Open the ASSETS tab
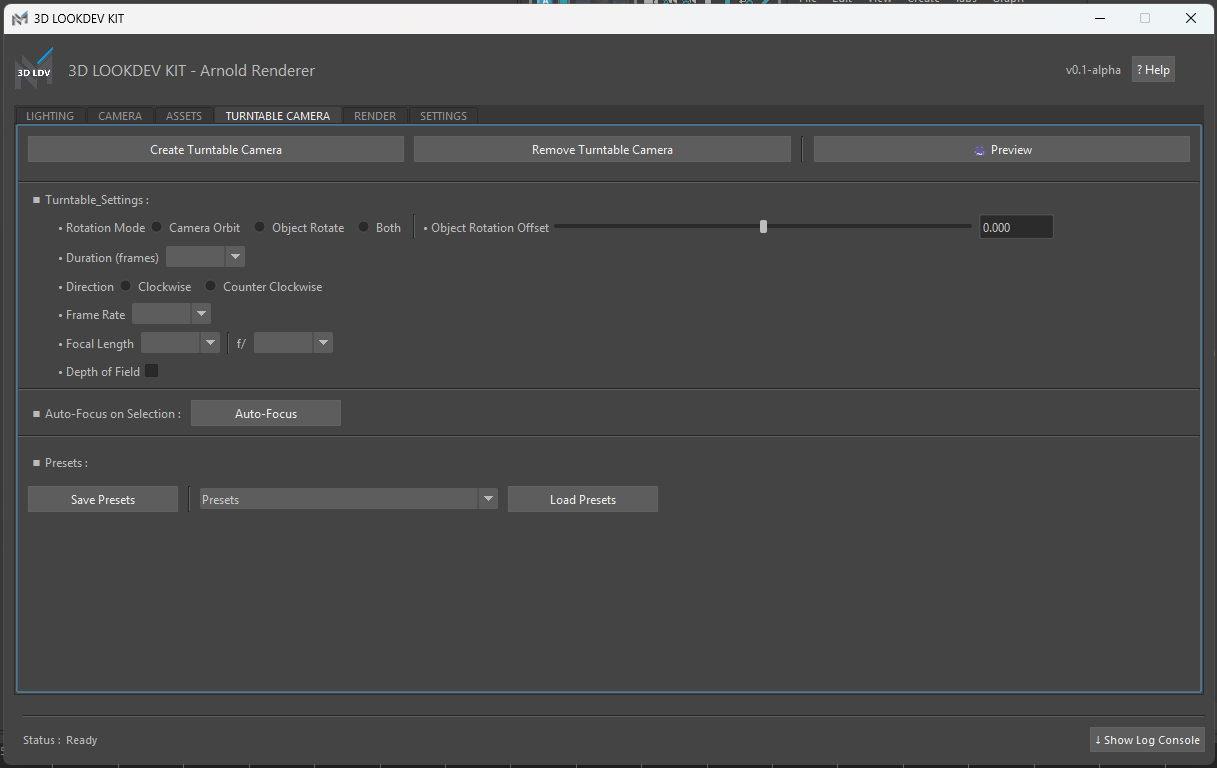The height and width of the screenshot is (768, 1217). point(184,116)
